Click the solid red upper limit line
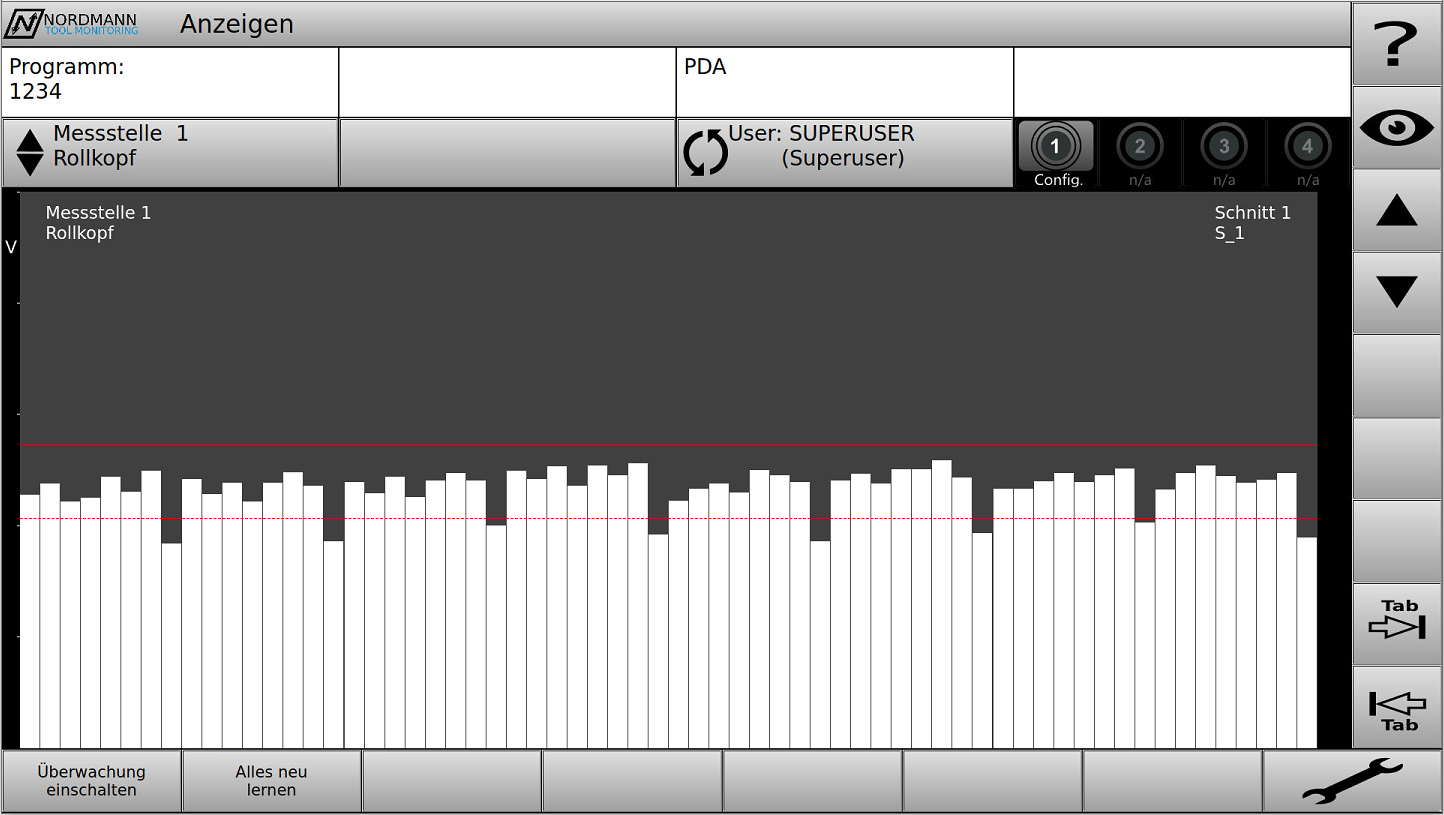 [x=668, y=444]
